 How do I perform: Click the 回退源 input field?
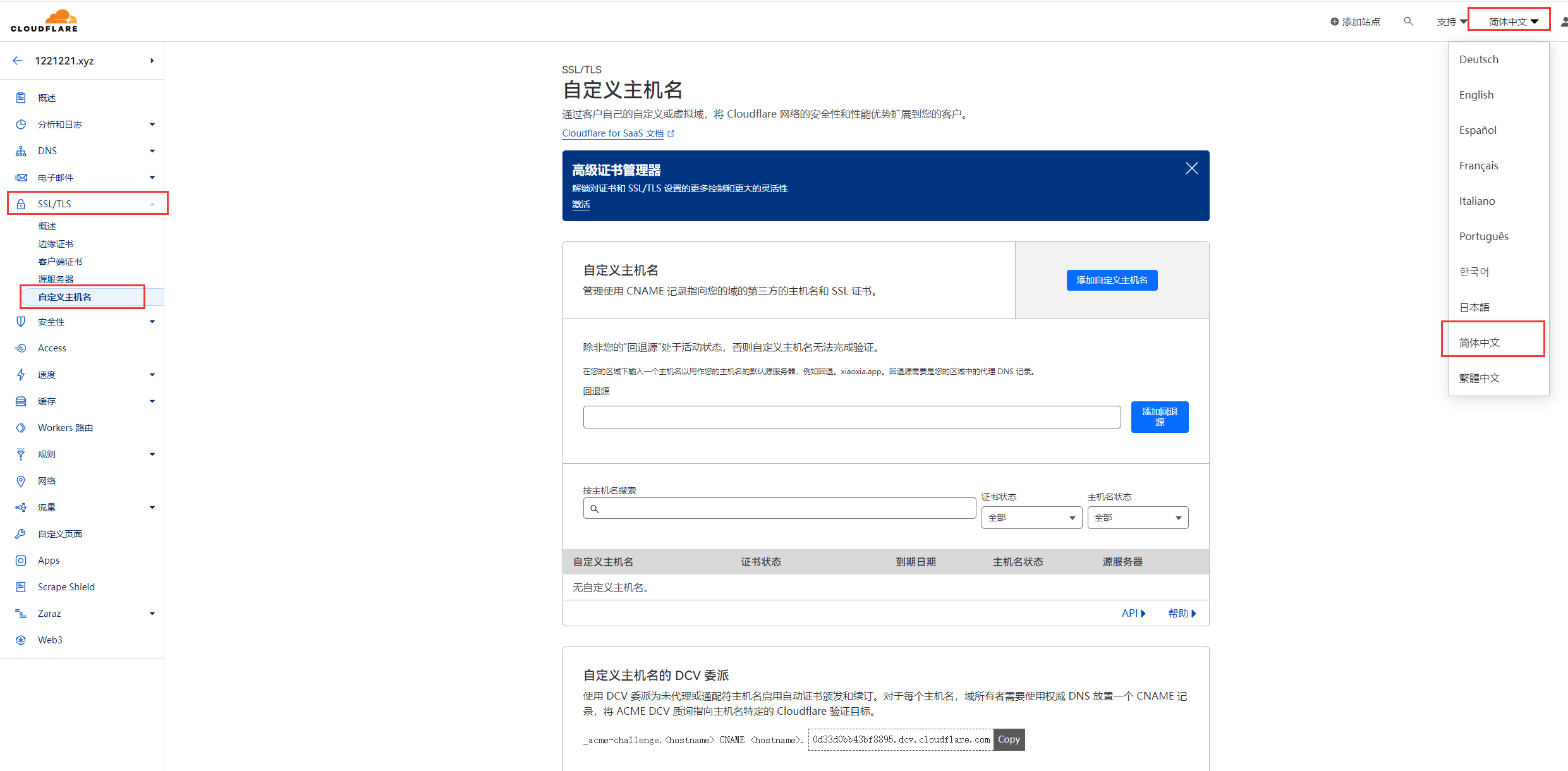coord(851,417)
